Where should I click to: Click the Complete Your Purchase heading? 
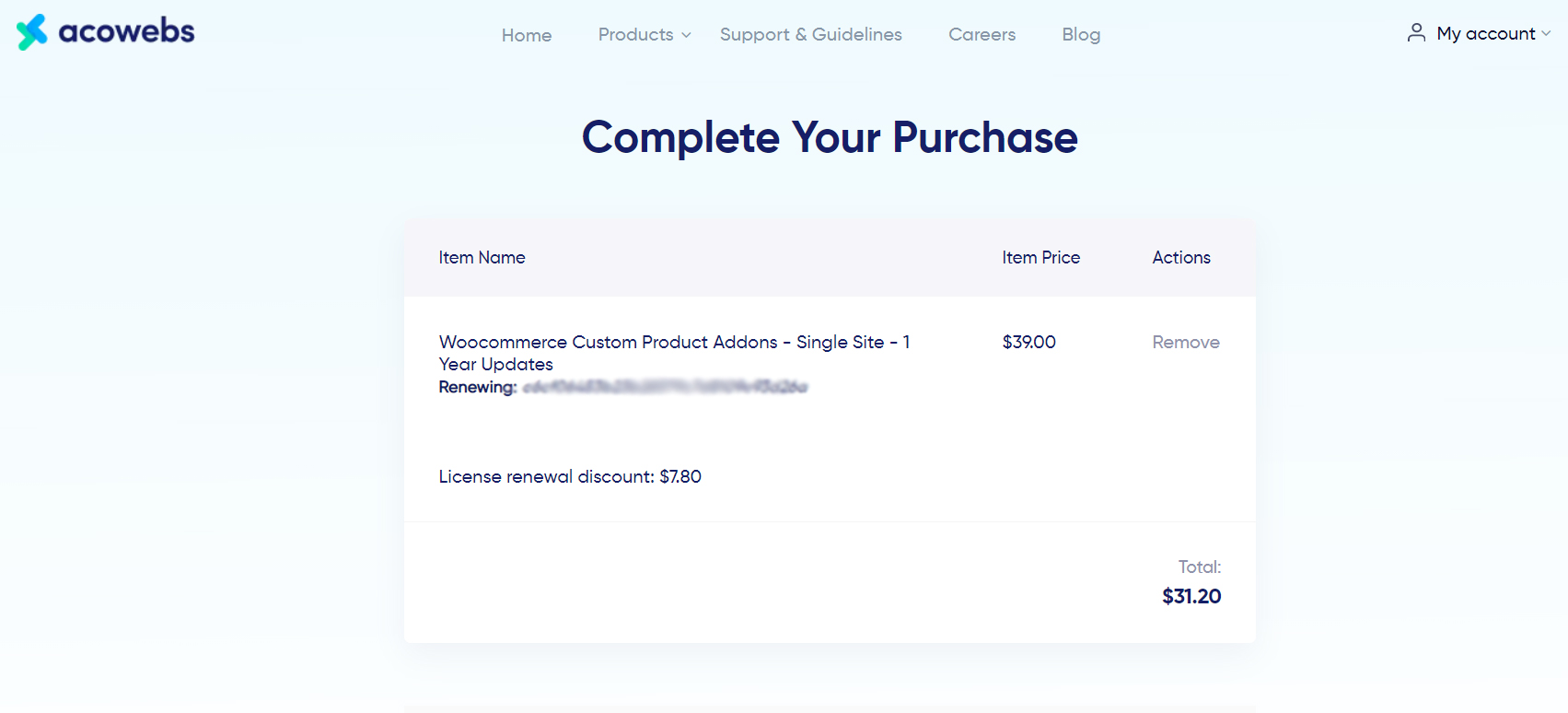830,138
